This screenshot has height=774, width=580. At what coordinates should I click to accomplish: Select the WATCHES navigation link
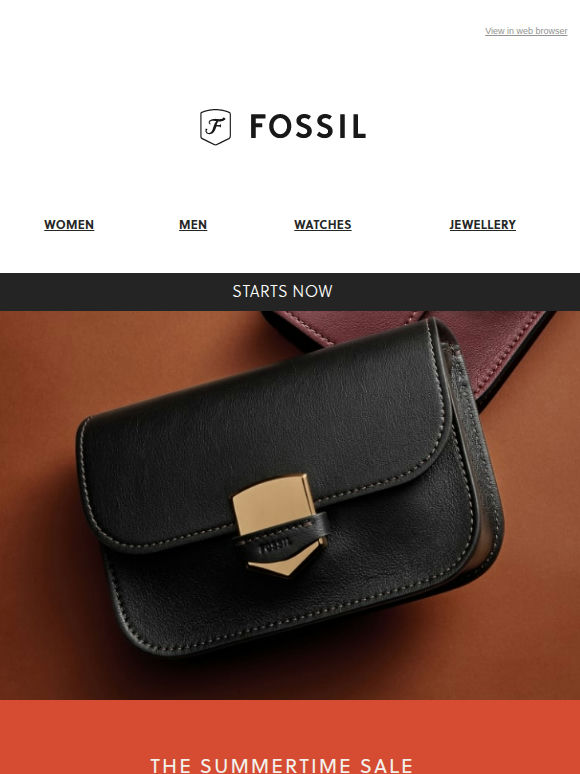[322, 225]
